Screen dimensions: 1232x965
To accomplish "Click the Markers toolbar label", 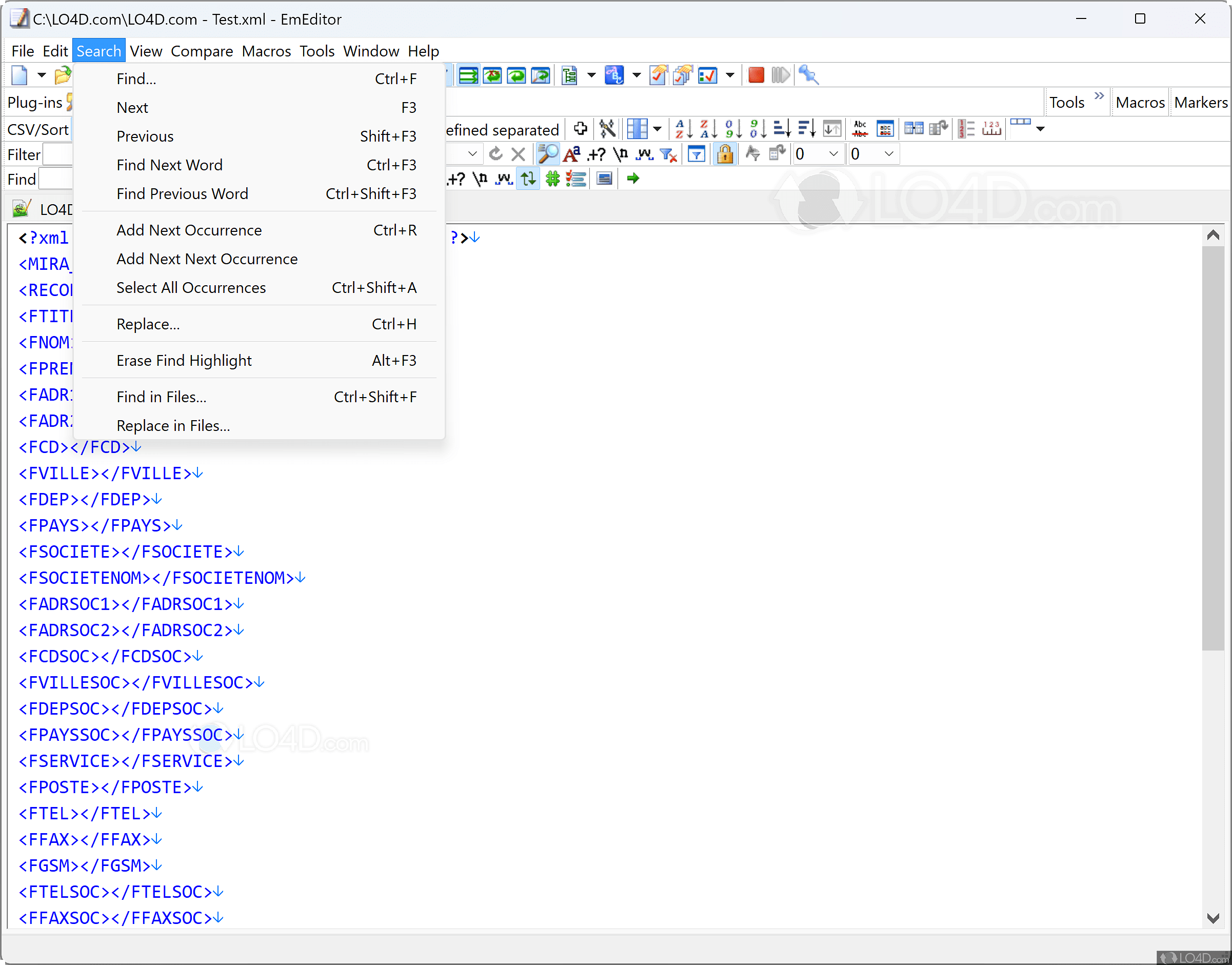I will point(1200,103).
